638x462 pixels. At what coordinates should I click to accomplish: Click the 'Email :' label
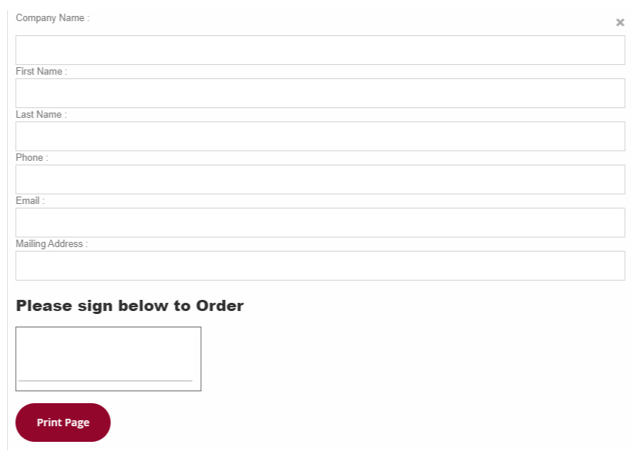pyautogui.click(x=30, y=201)
